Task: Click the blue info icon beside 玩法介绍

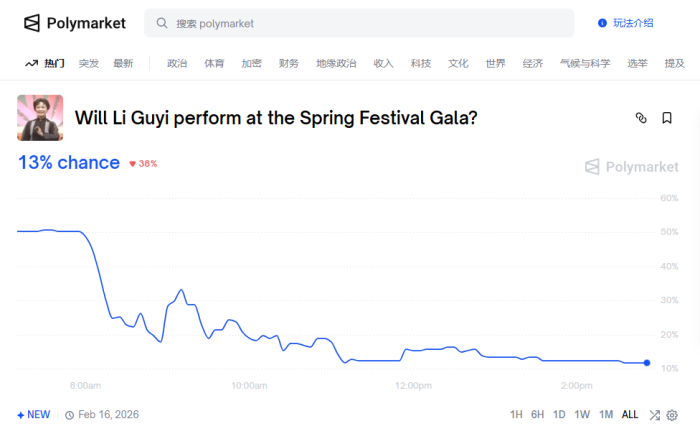Action: [x=602, y=22]
